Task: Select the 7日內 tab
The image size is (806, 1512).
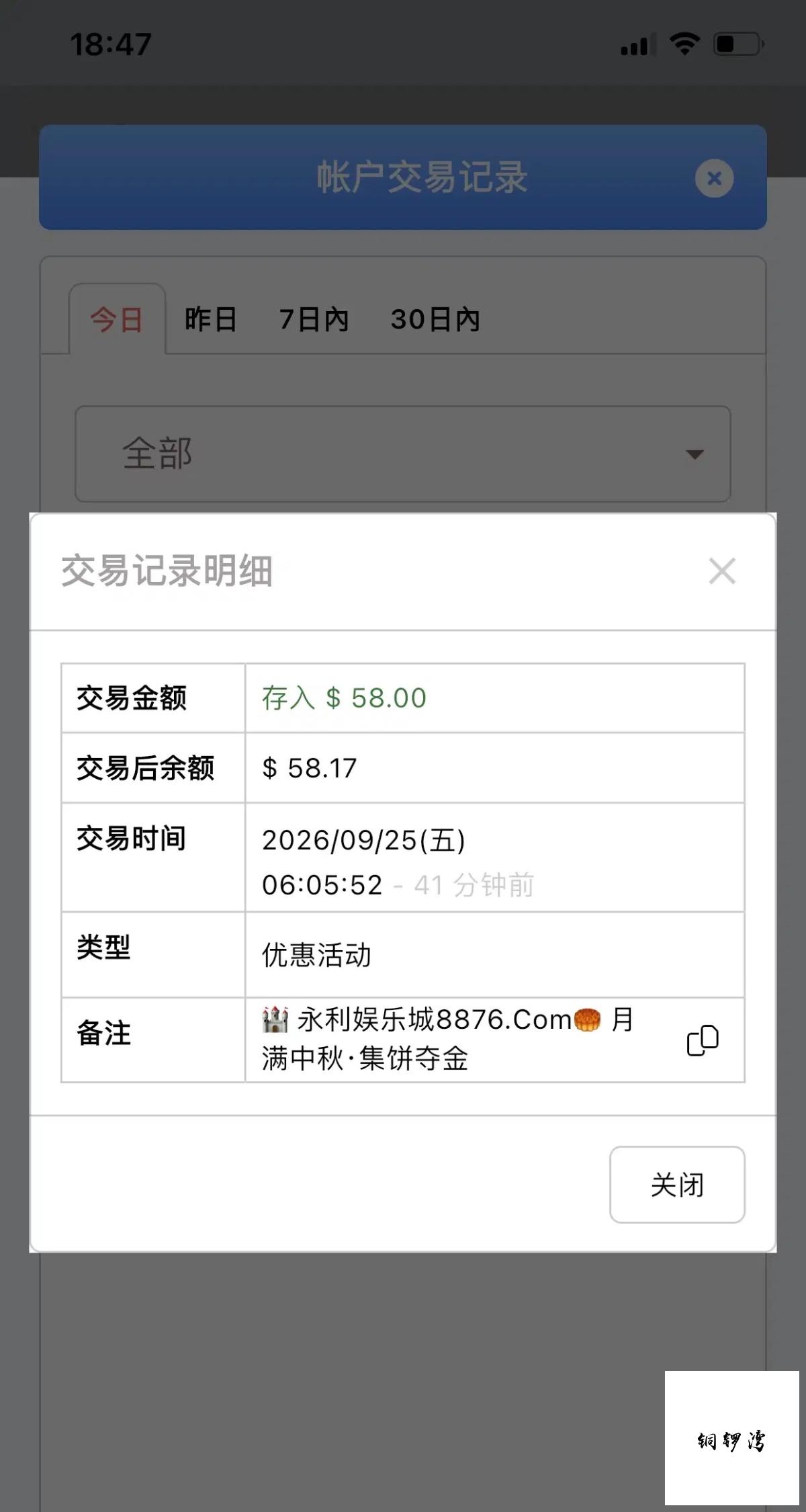Action: coord(314,319)
